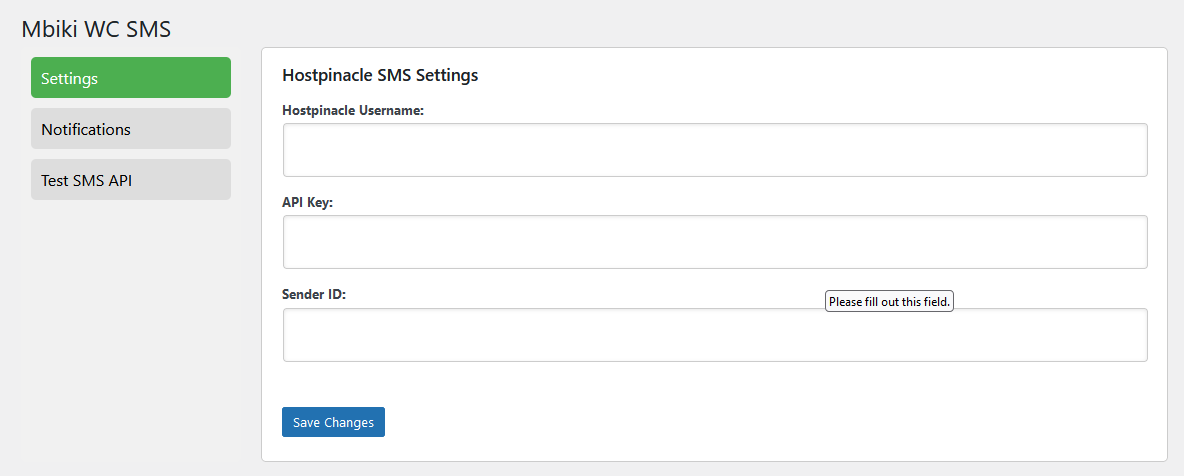Click the Hostpinacle SMS Settings heading
The height and width of the screenshot is (476, 1184).
(x=380, y=76)
